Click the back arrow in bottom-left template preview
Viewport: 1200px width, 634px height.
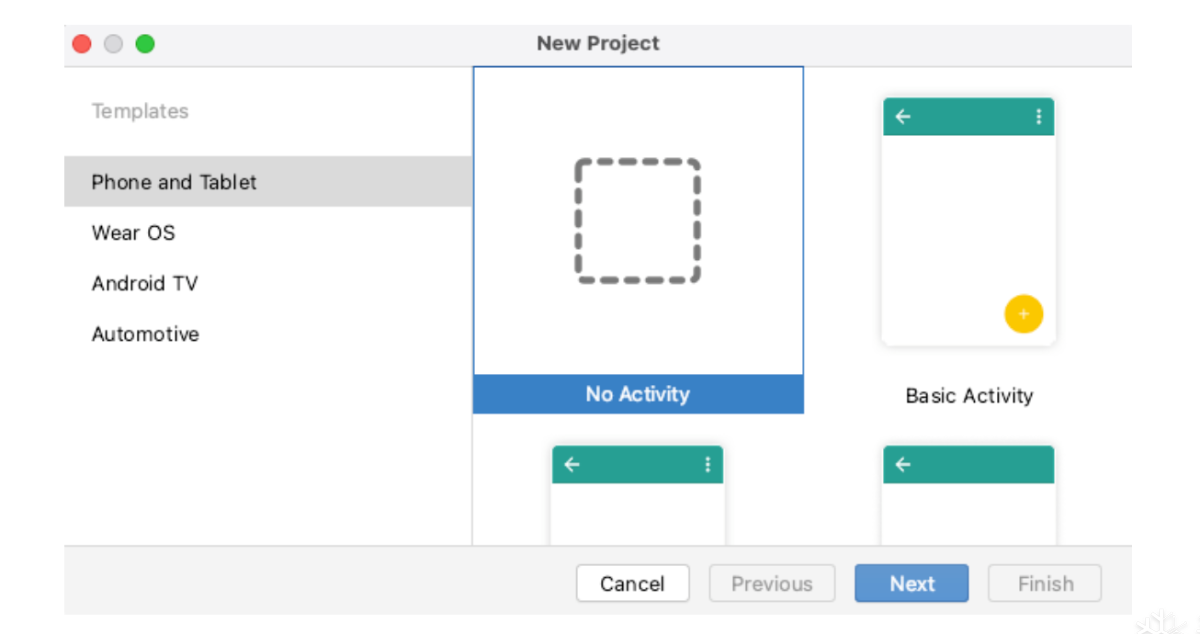tap(572, 465)
